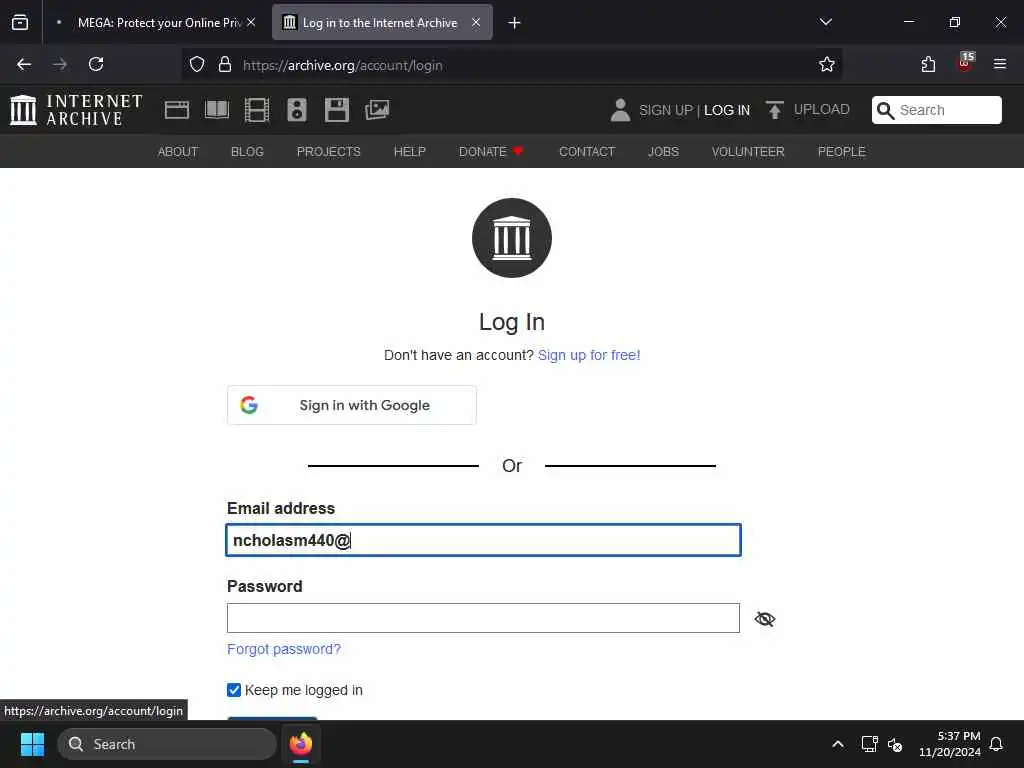The height and width of the screenshot is (768, 1024).
Task: Open Firefox View recent browsing icon
Action: point(20,22)
